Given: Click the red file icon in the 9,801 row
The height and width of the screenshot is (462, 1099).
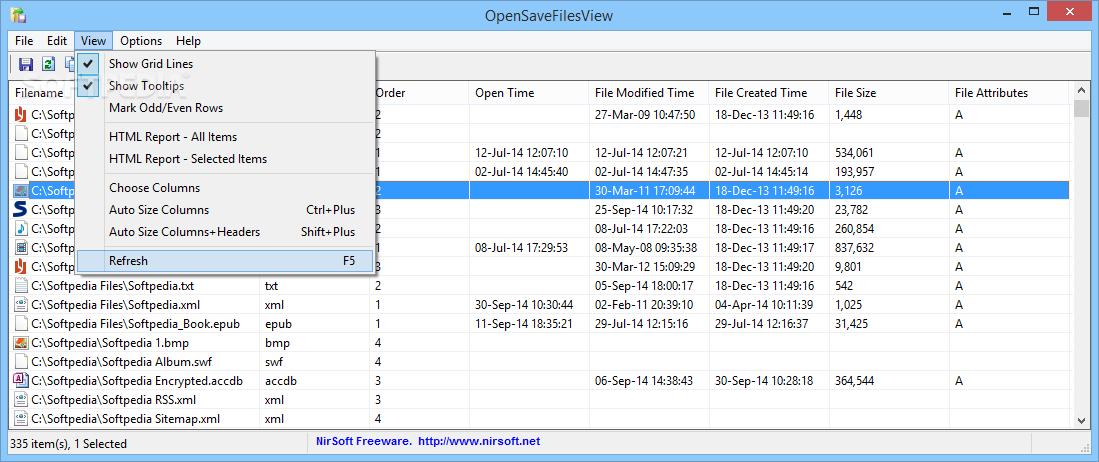Looking at the screenshot, I should tap(20, 266).
